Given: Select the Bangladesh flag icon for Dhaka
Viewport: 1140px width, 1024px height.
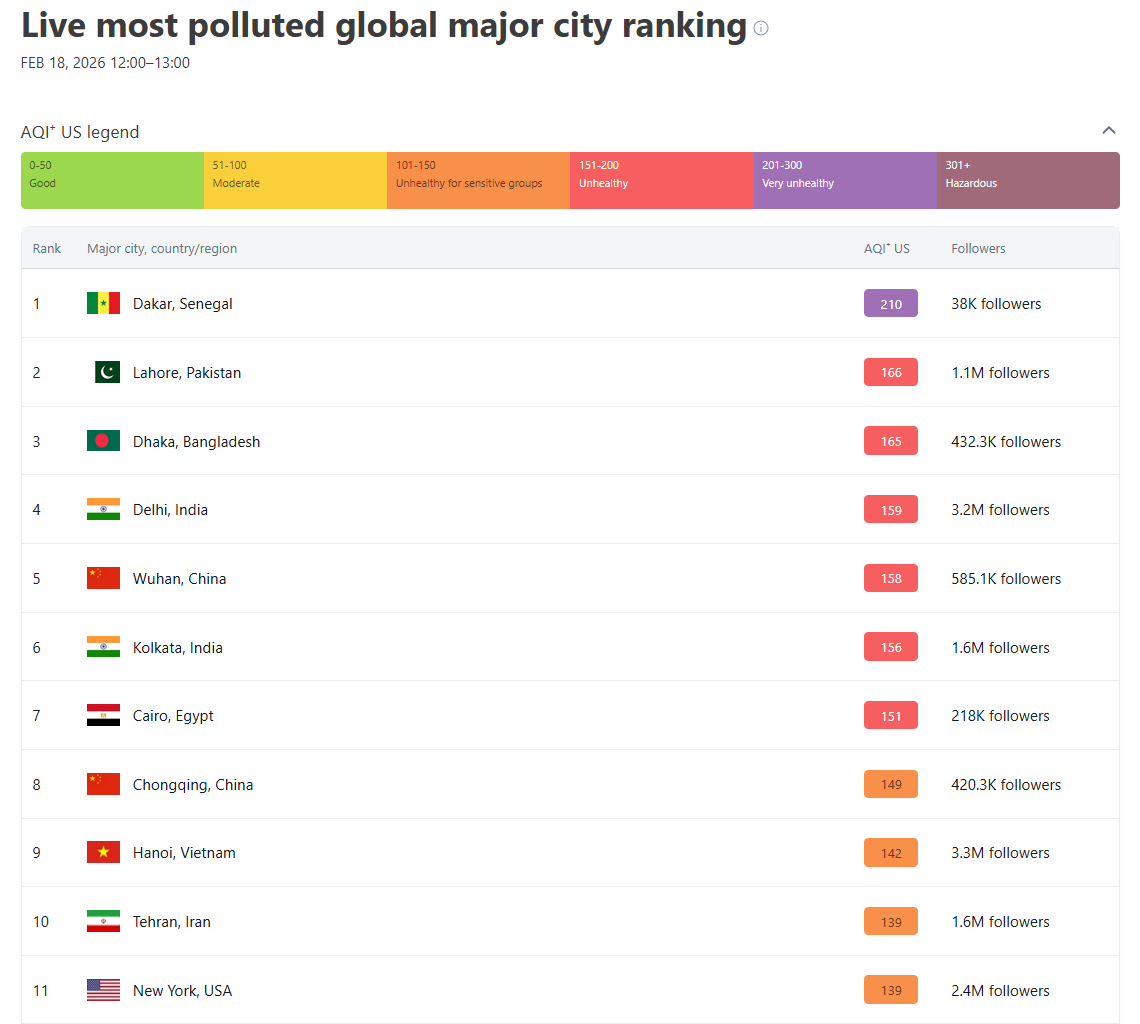Looking at the screenshot, I should [103, 440].
